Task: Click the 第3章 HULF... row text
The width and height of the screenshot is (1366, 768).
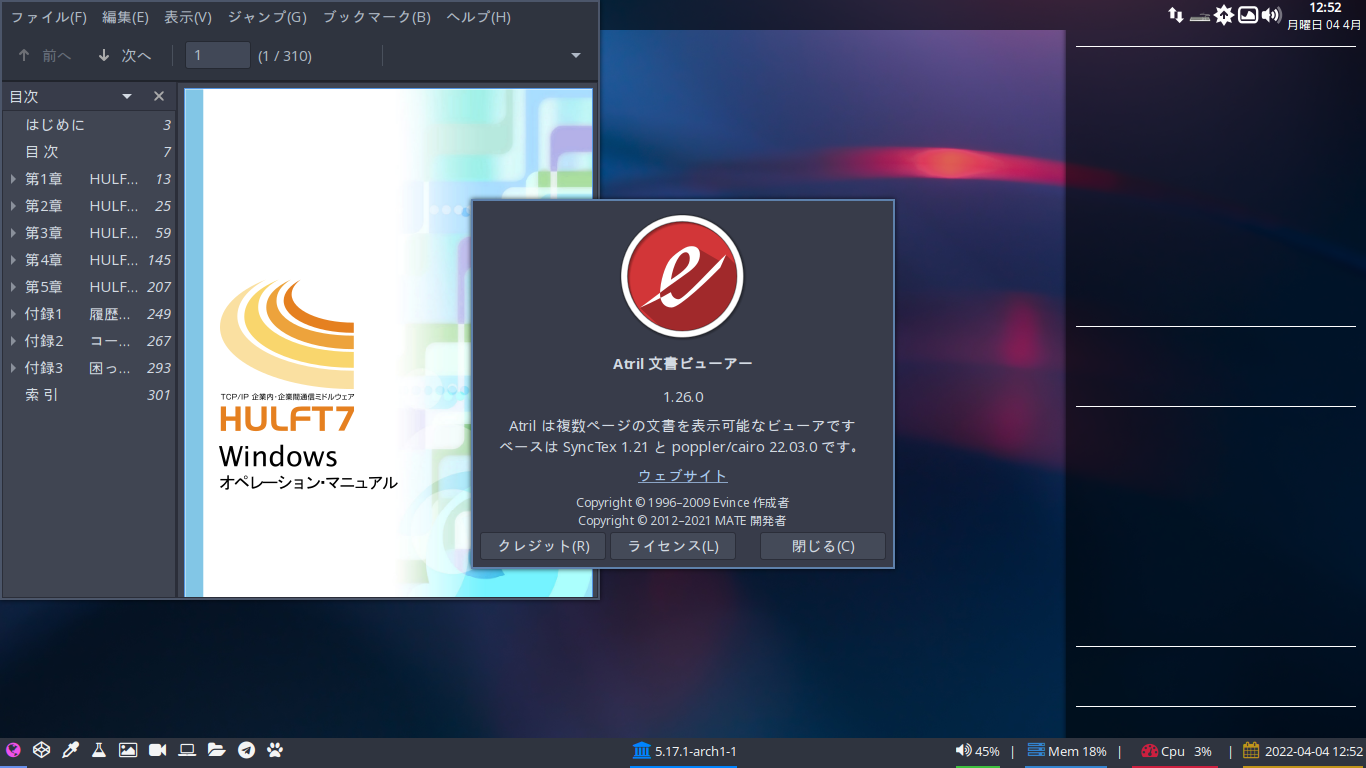Action: tap(82, 233)
